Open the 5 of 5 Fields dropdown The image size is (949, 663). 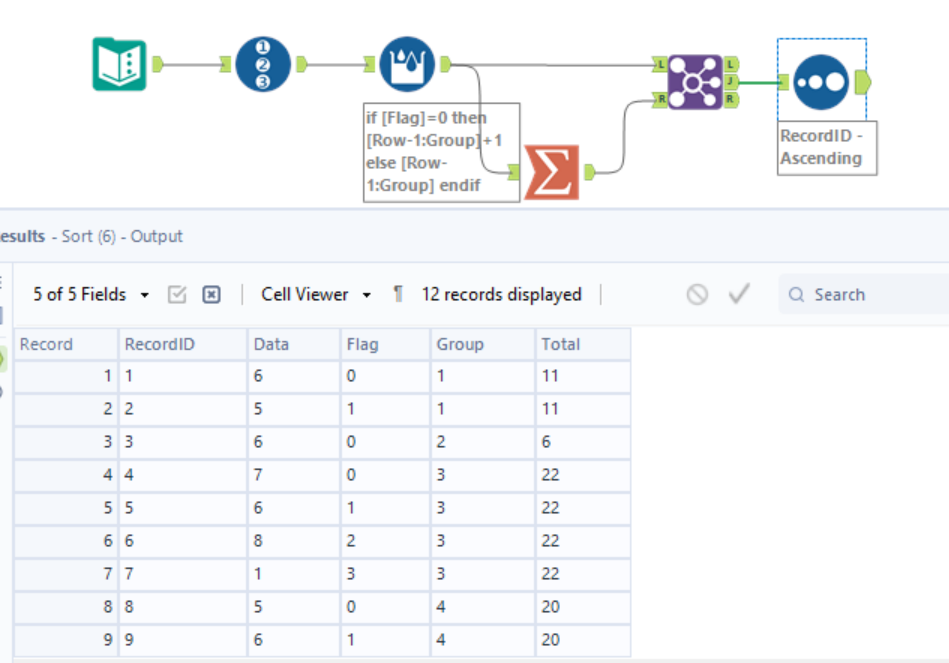(x=90, y=294)
